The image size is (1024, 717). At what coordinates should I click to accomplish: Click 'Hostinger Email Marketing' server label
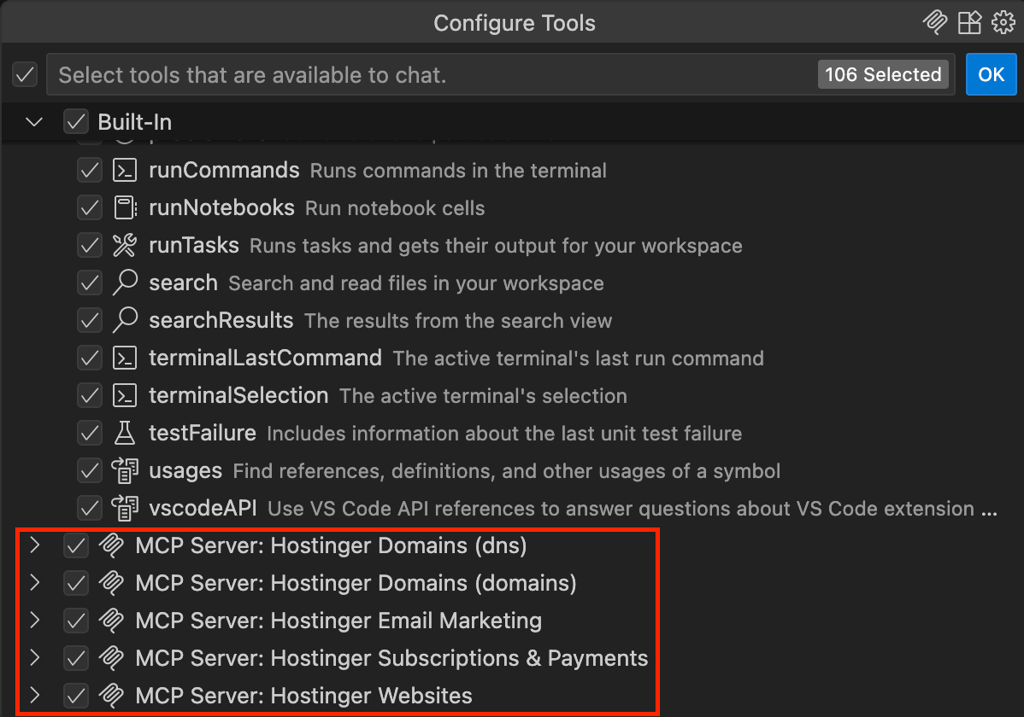(338, 621)
